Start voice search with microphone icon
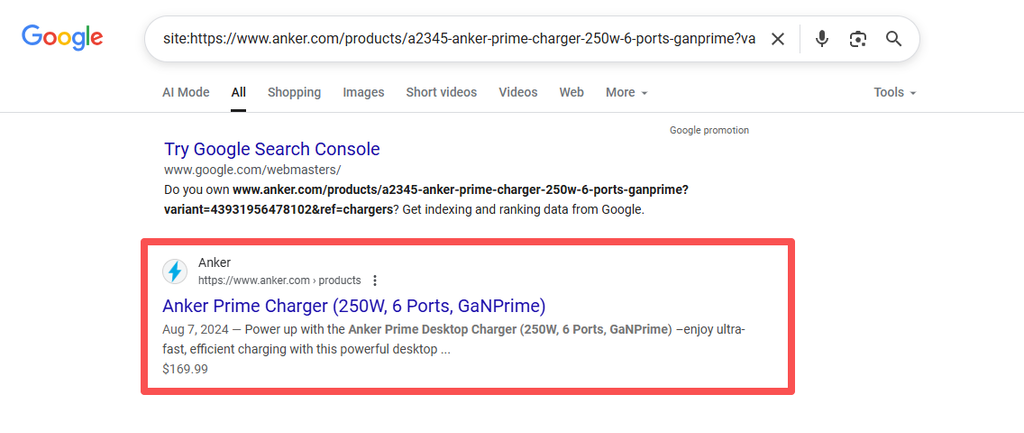Screen dimensions: 1024x433 coord(822,39)
